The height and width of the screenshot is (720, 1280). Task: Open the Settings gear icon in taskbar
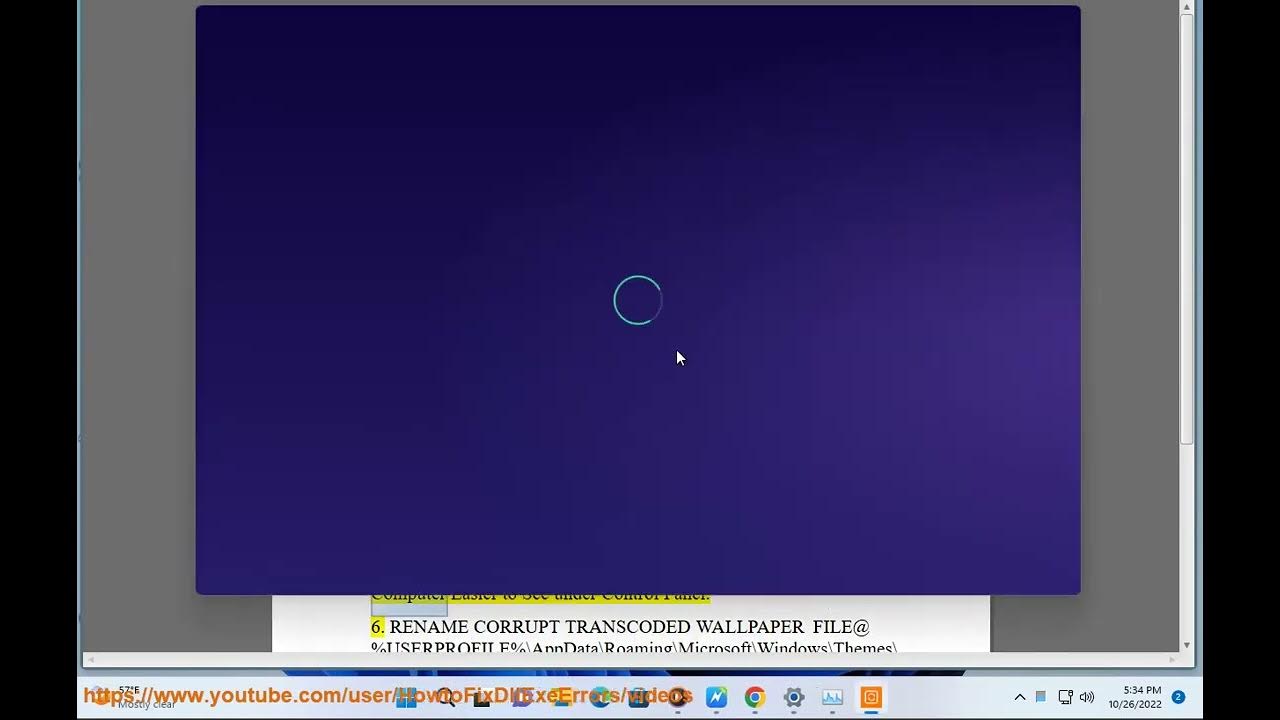point(794,697)
